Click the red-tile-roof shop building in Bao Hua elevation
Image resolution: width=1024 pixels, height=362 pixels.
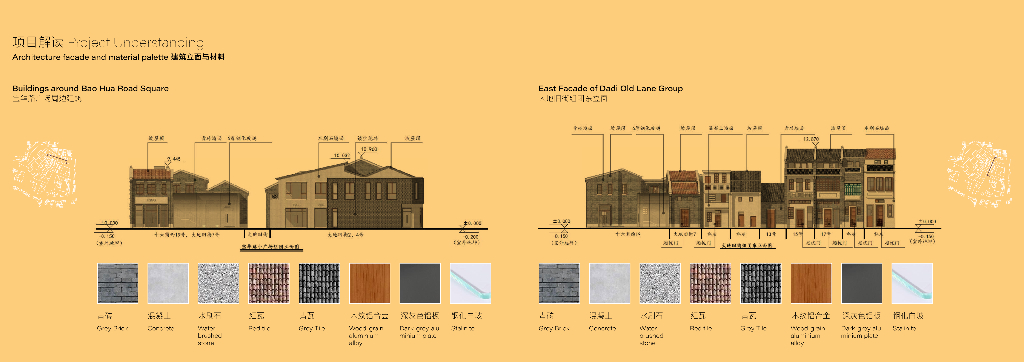tap(152, 197)
